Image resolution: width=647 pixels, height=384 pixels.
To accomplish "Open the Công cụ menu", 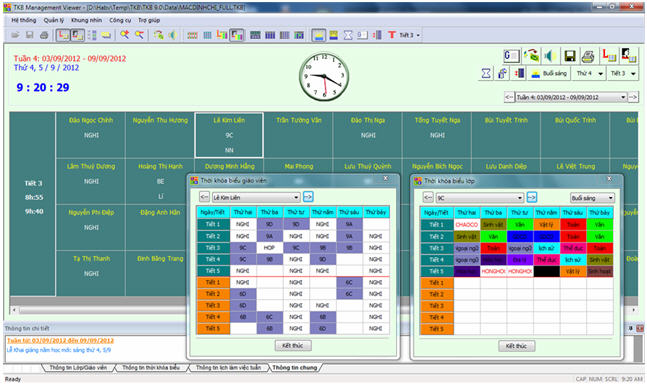I will tap(120, 20).
